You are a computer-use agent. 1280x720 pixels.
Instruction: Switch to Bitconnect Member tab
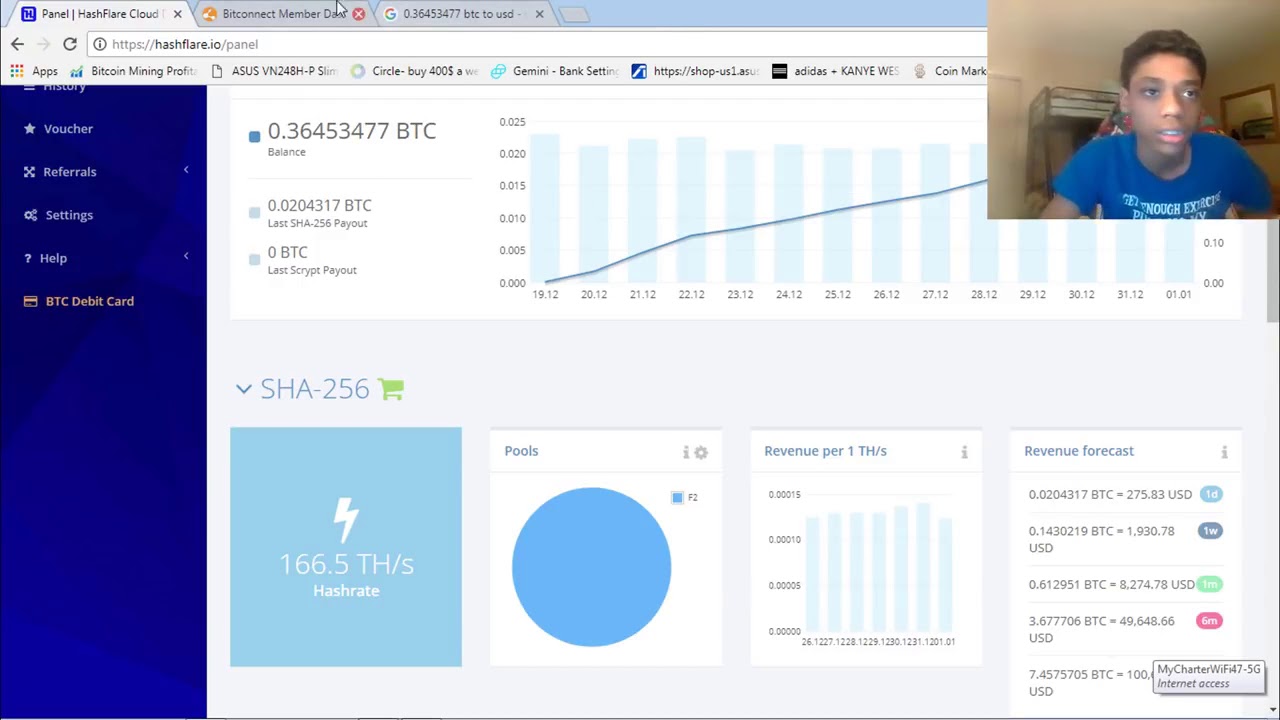283,14
